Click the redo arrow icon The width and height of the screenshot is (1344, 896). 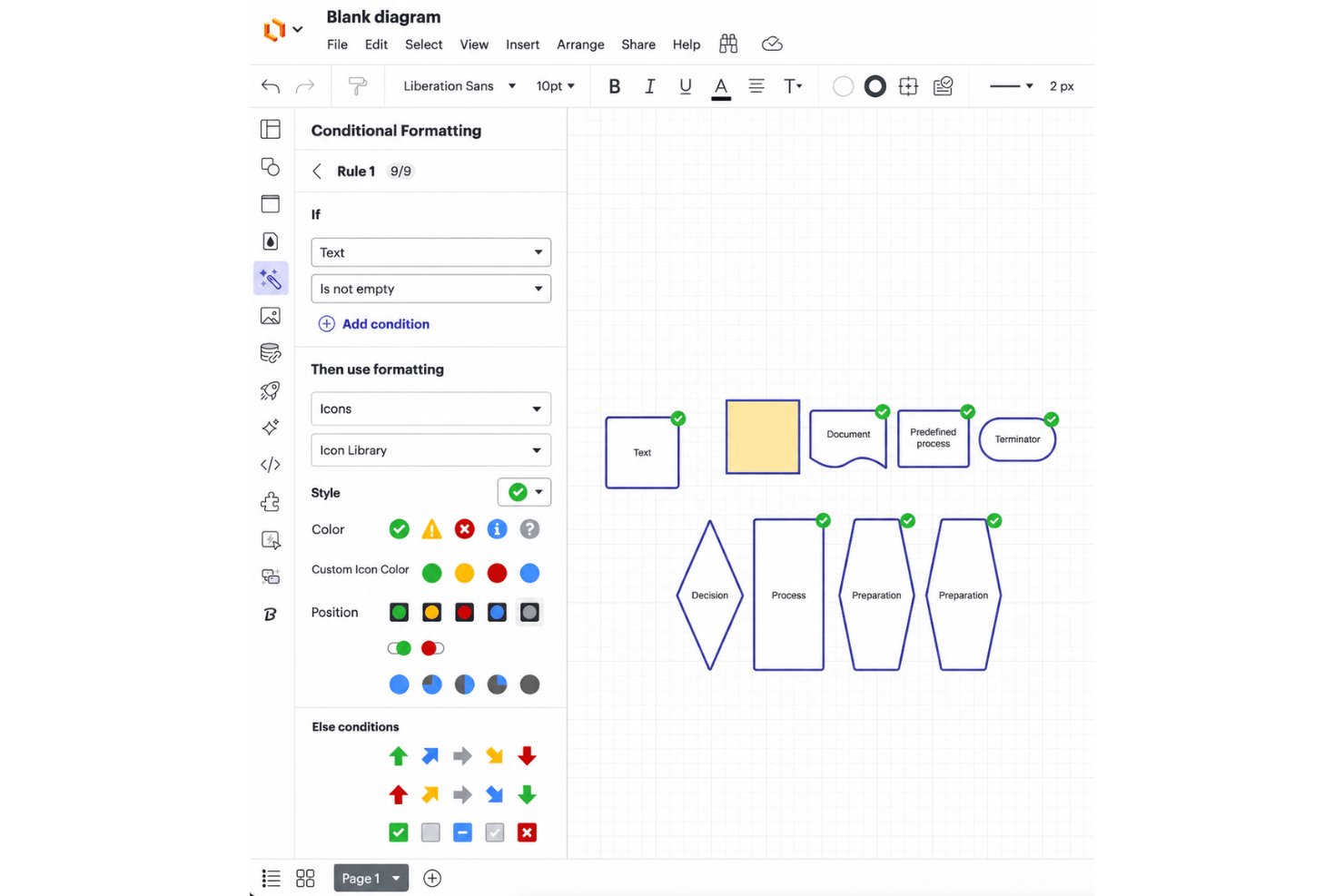click(305, 86)
